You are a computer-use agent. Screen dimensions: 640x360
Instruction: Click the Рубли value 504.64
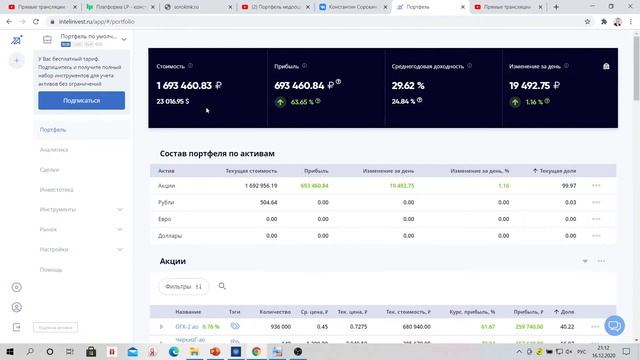269,202
